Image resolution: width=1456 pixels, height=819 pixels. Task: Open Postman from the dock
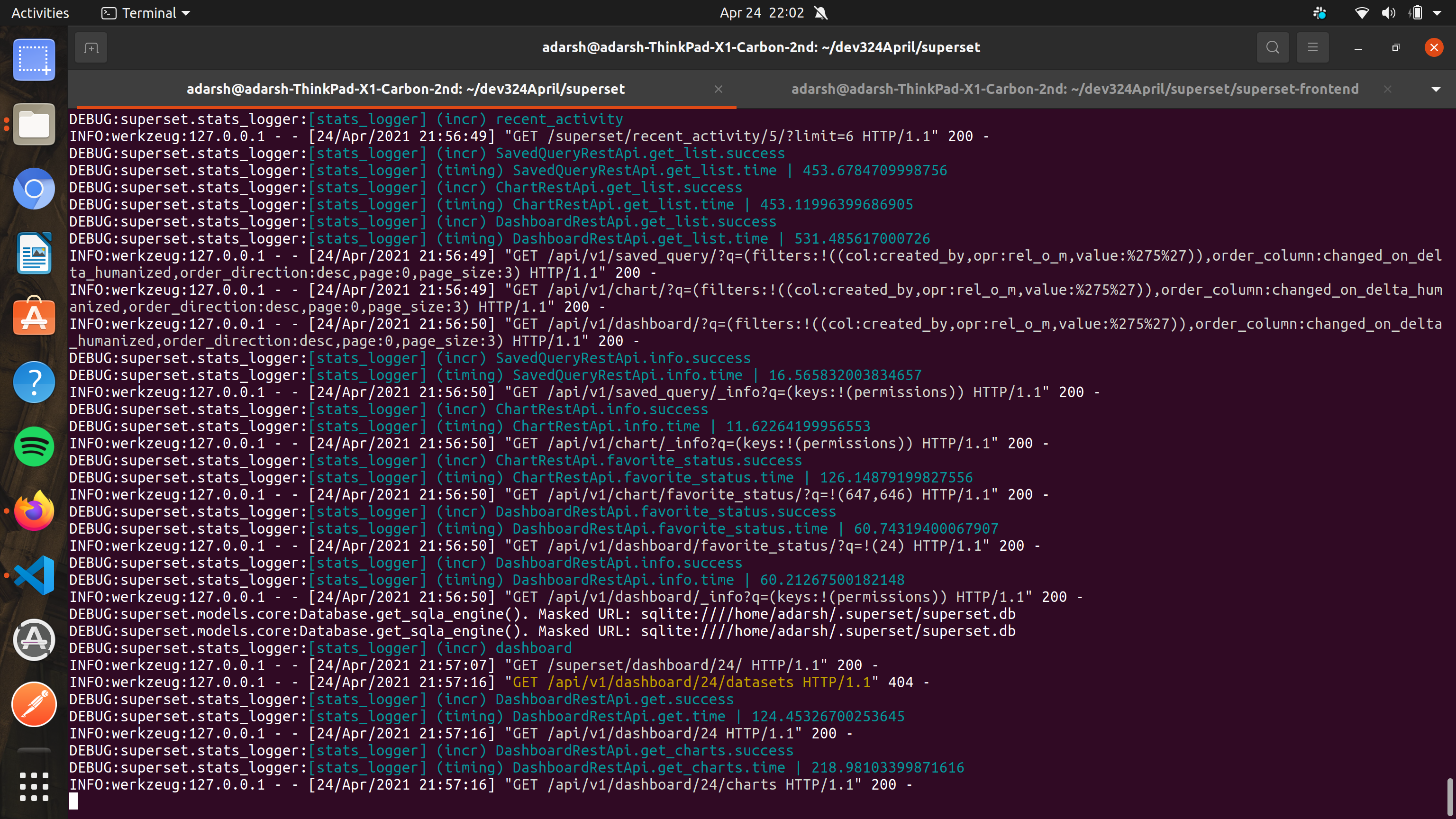point(34,704)
